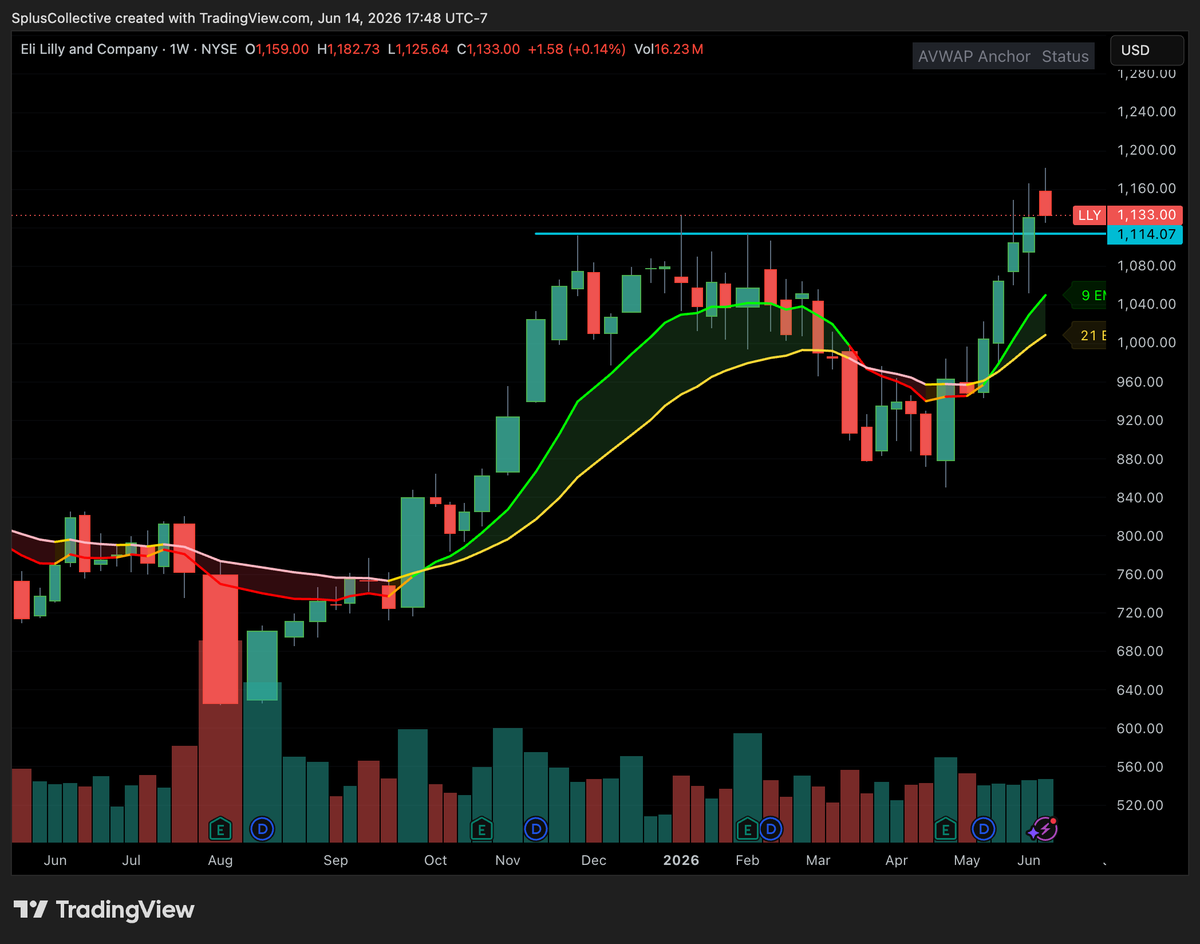The image size is (1200, 944).
Task: Click the 1,000.00 price axis label
Action: pyautogui.click(x=1147, y=343)
